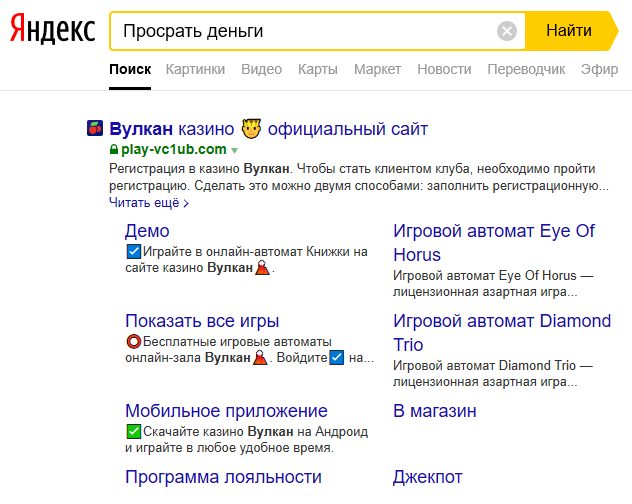The image size is (632, 504).
Task: Click the Яндекс logo
Action: [52, 29]
